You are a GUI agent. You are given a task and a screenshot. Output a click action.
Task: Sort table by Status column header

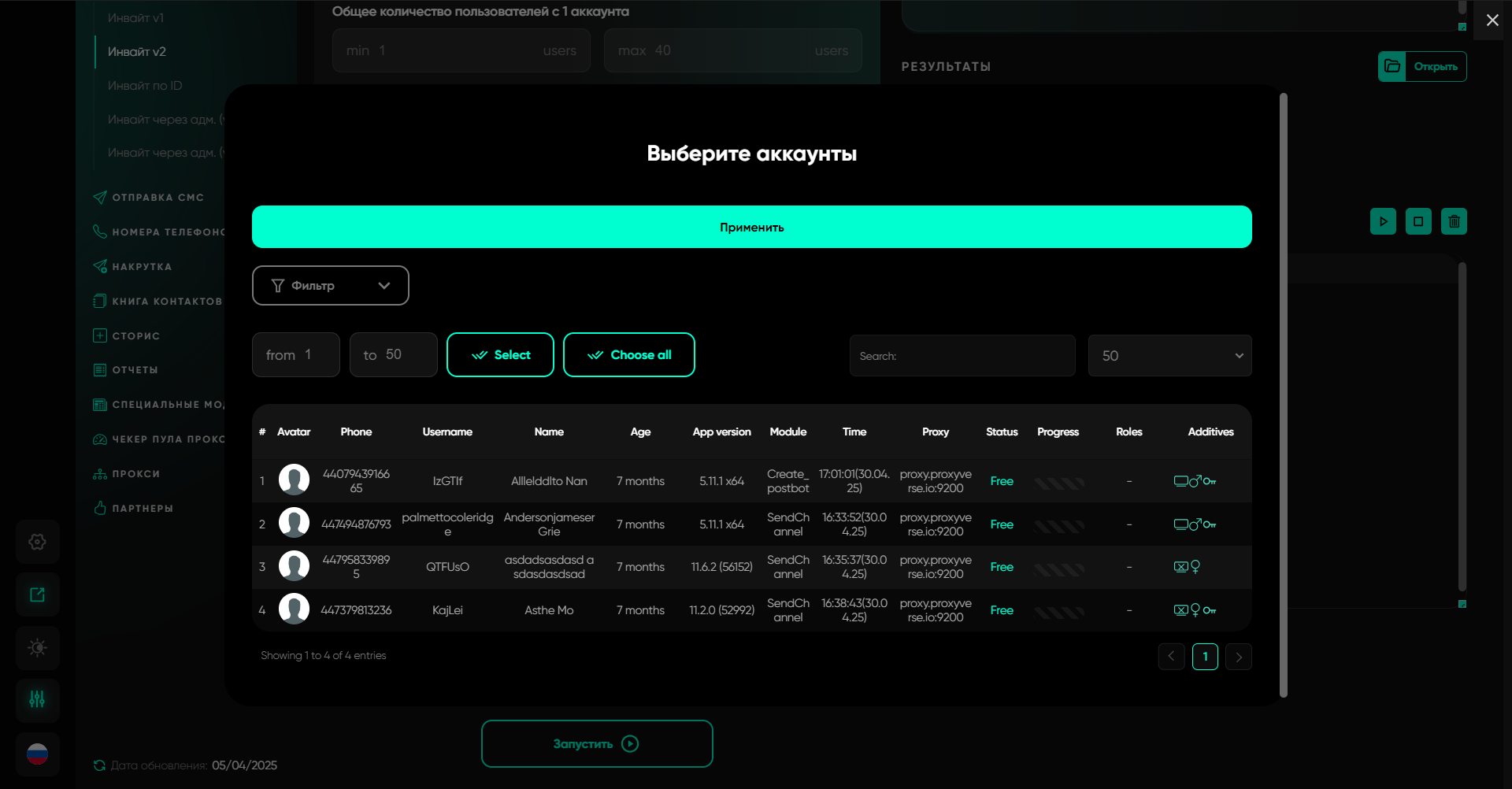coord(1002,432)
